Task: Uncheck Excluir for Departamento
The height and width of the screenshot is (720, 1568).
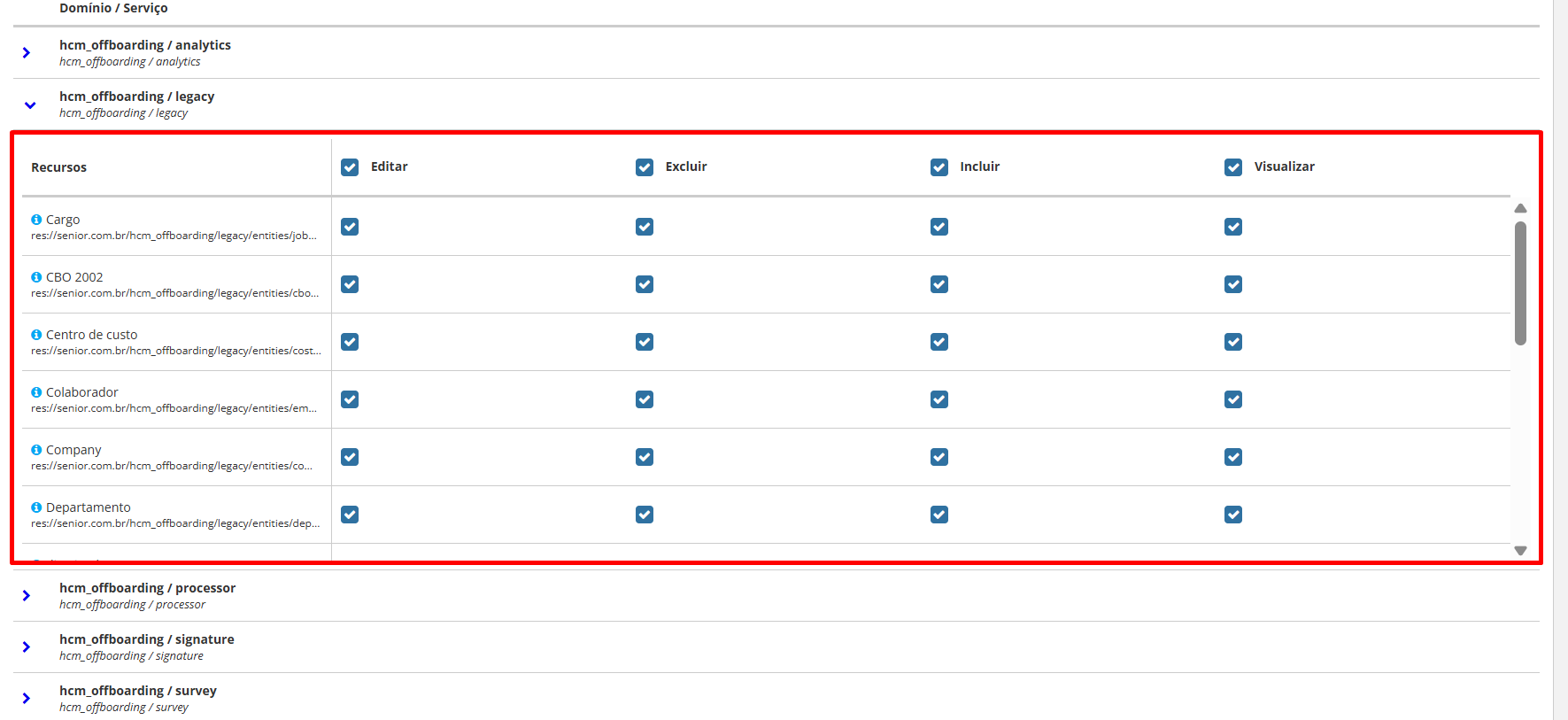Action: [645, 515]
